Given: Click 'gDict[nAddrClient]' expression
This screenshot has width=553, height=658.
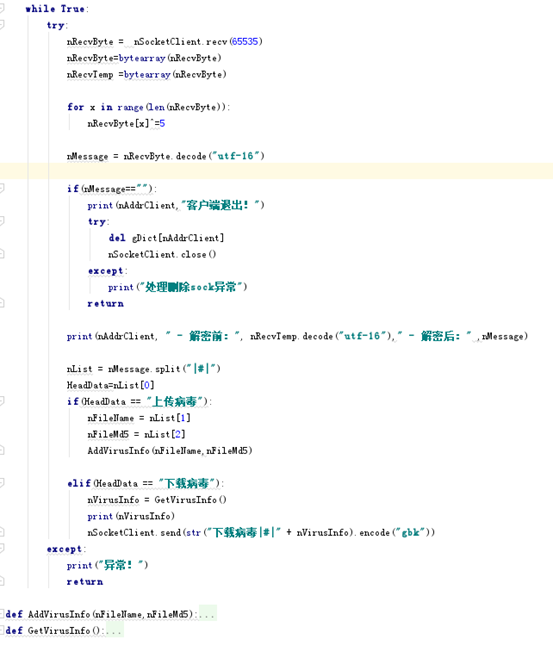Looking at the screenshot, I should (178, 238).
